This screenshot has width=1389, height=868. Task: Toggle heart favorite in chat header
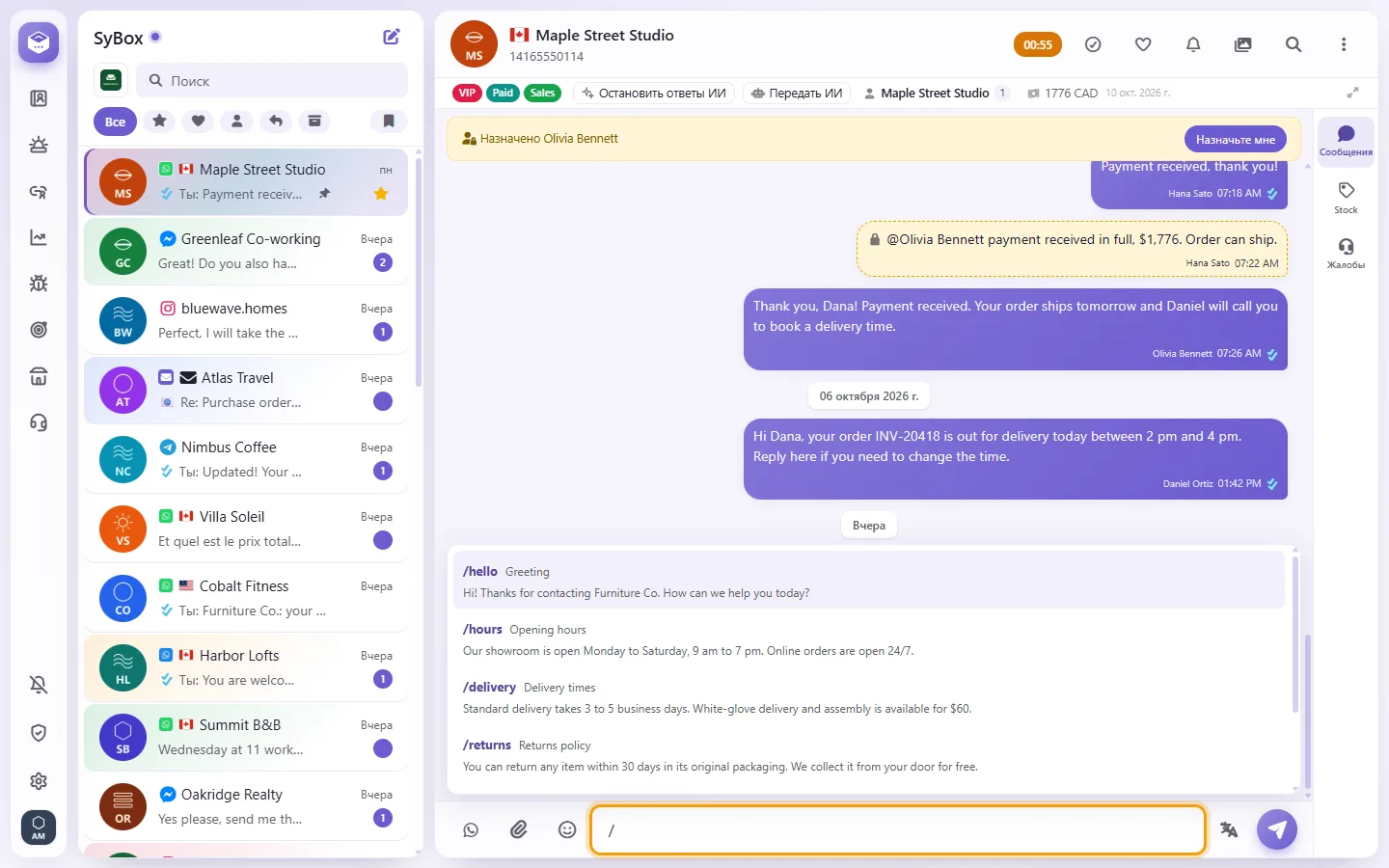pos(1143,44)
